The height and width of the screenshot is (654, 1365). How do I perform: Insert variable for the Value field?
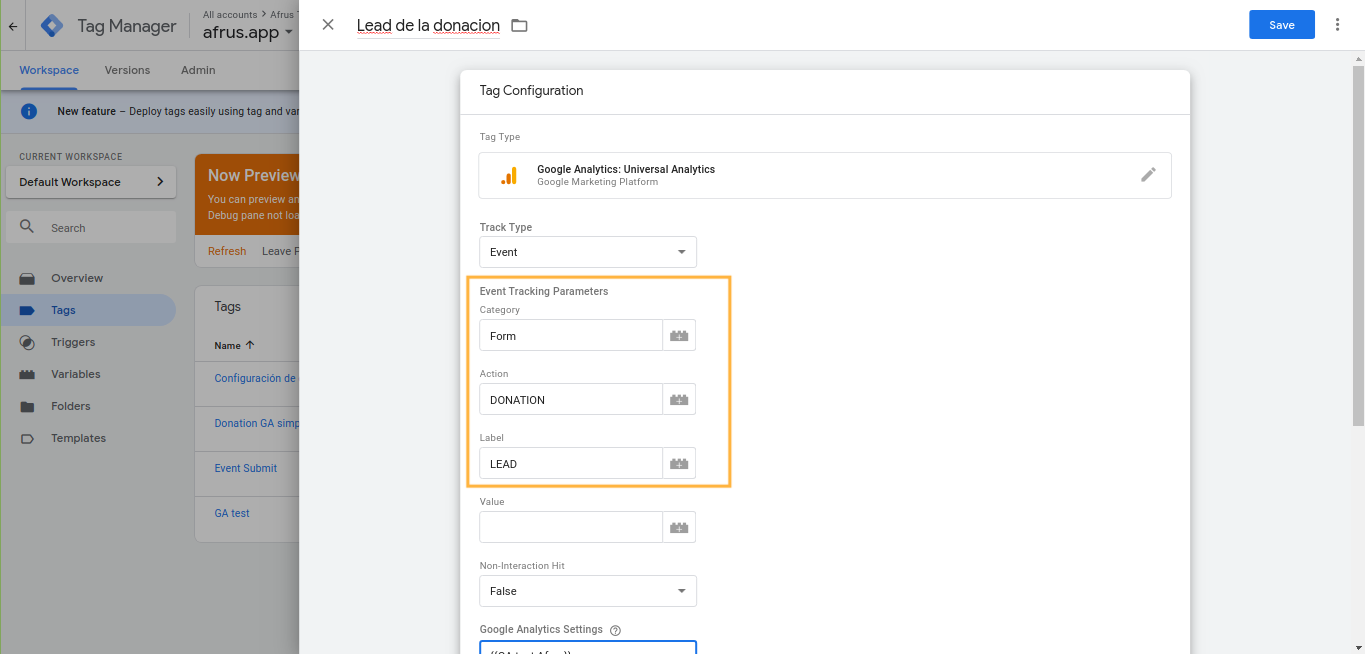[x=679, y=528]
